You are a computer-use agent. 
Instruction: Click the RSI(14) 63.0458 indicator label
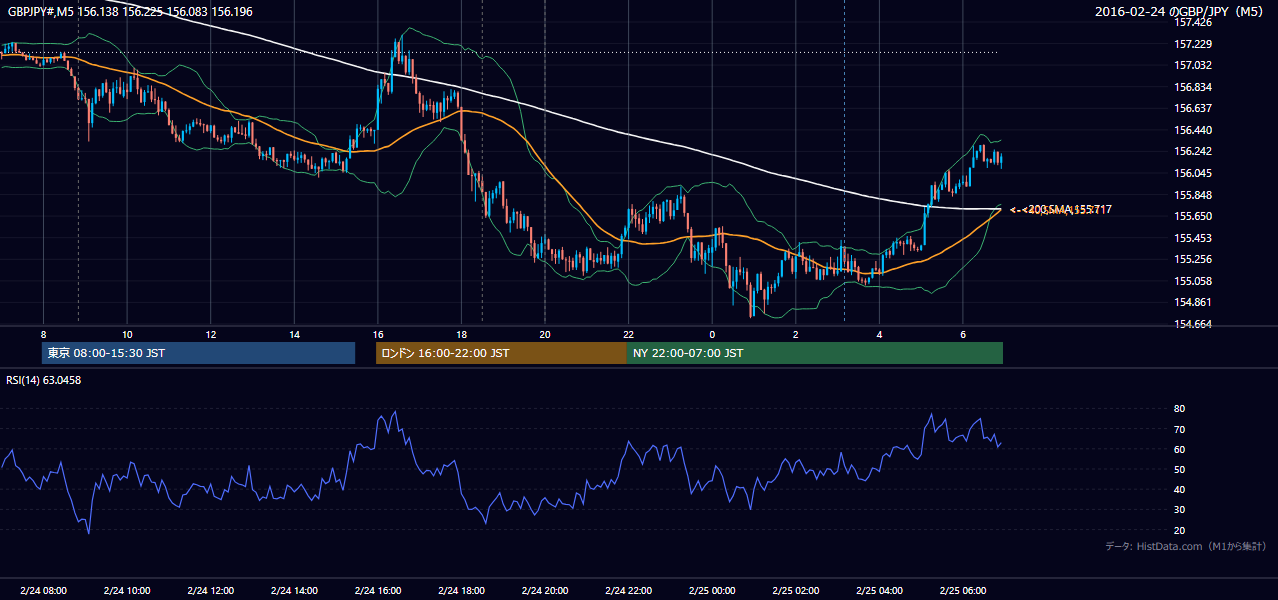click(44, 380)
